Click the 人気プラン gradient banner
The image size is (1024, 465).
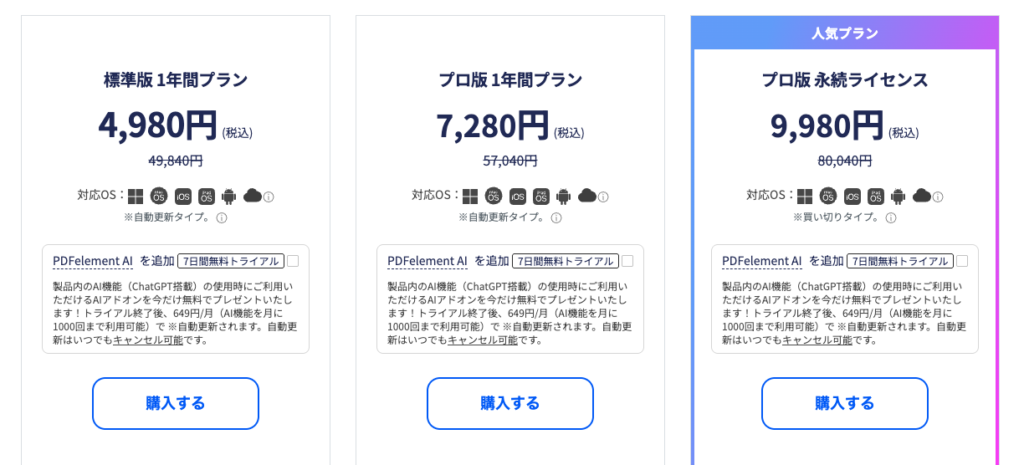coord(845,33)
